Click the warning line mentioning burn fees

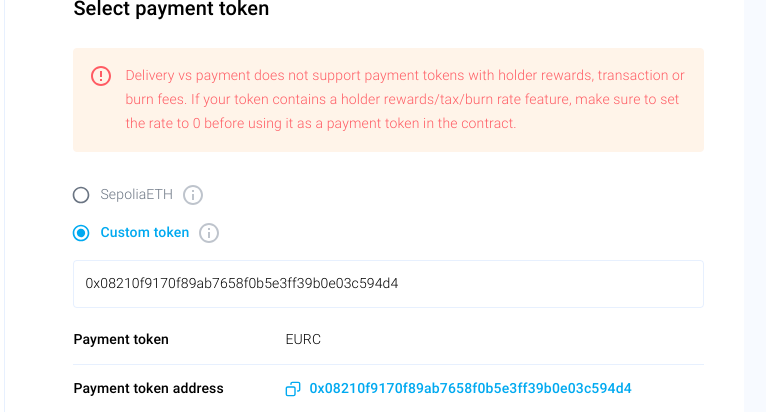pyautogui.click(x=400, y=100)
